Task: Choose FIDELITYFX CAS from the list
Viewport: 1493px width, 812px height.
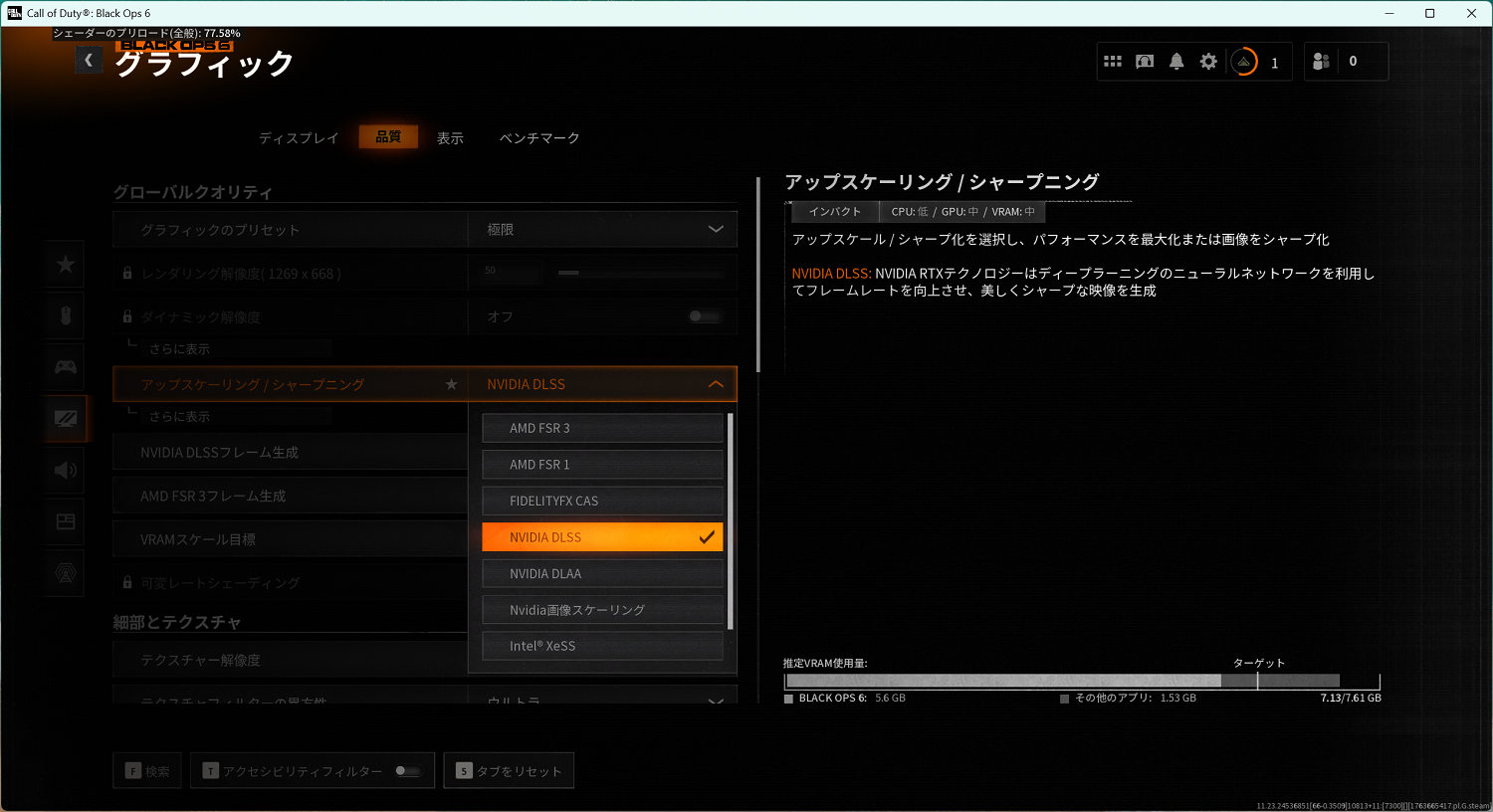Action: point(603,501)
